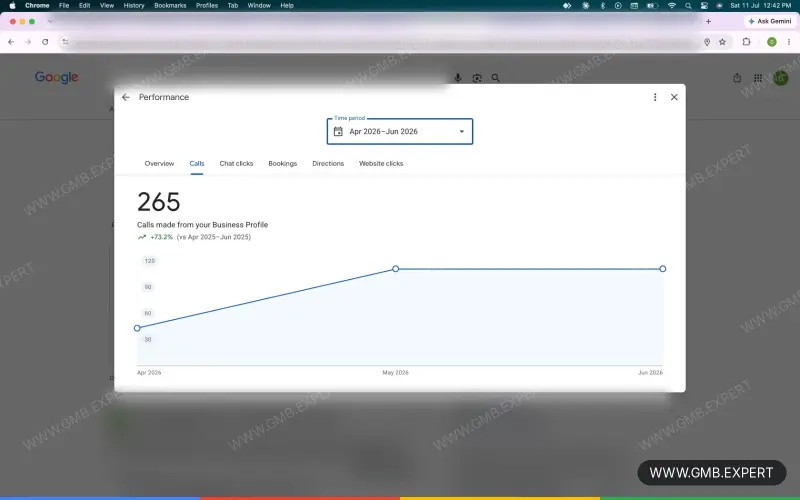Viewport: 800px width, 500px height.
Task: Click the search by image camera icon
Action: click(x=477, y=78)
